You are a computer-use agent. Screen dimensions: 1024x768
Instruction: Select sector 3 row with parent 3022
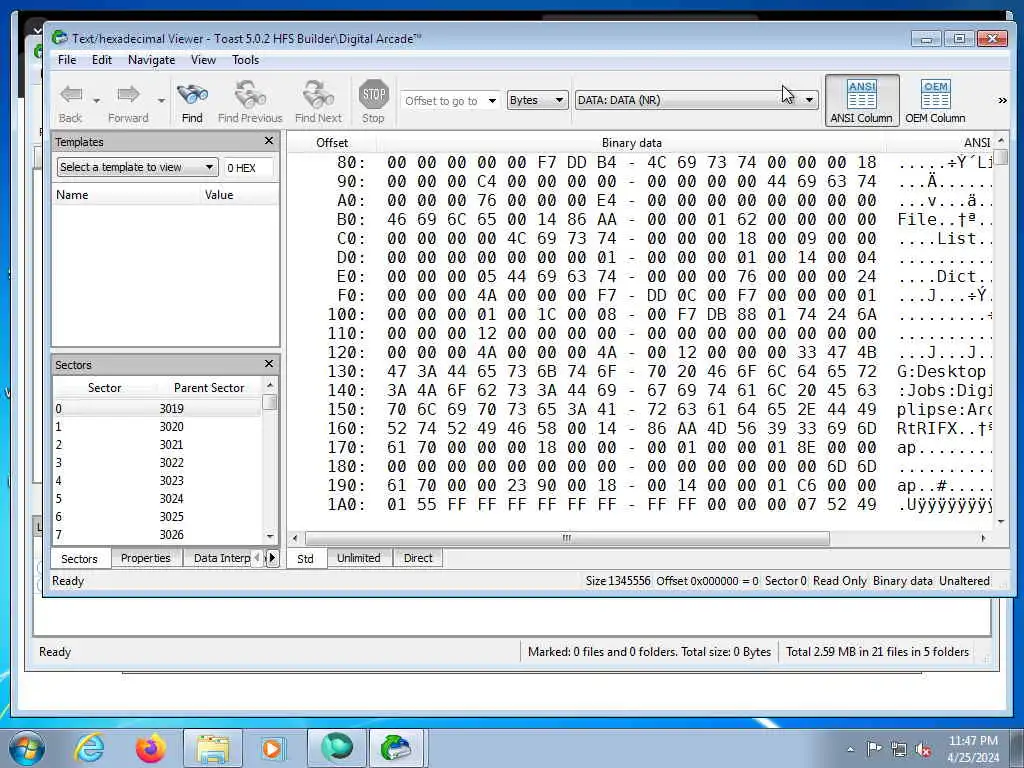coord(157,462)
